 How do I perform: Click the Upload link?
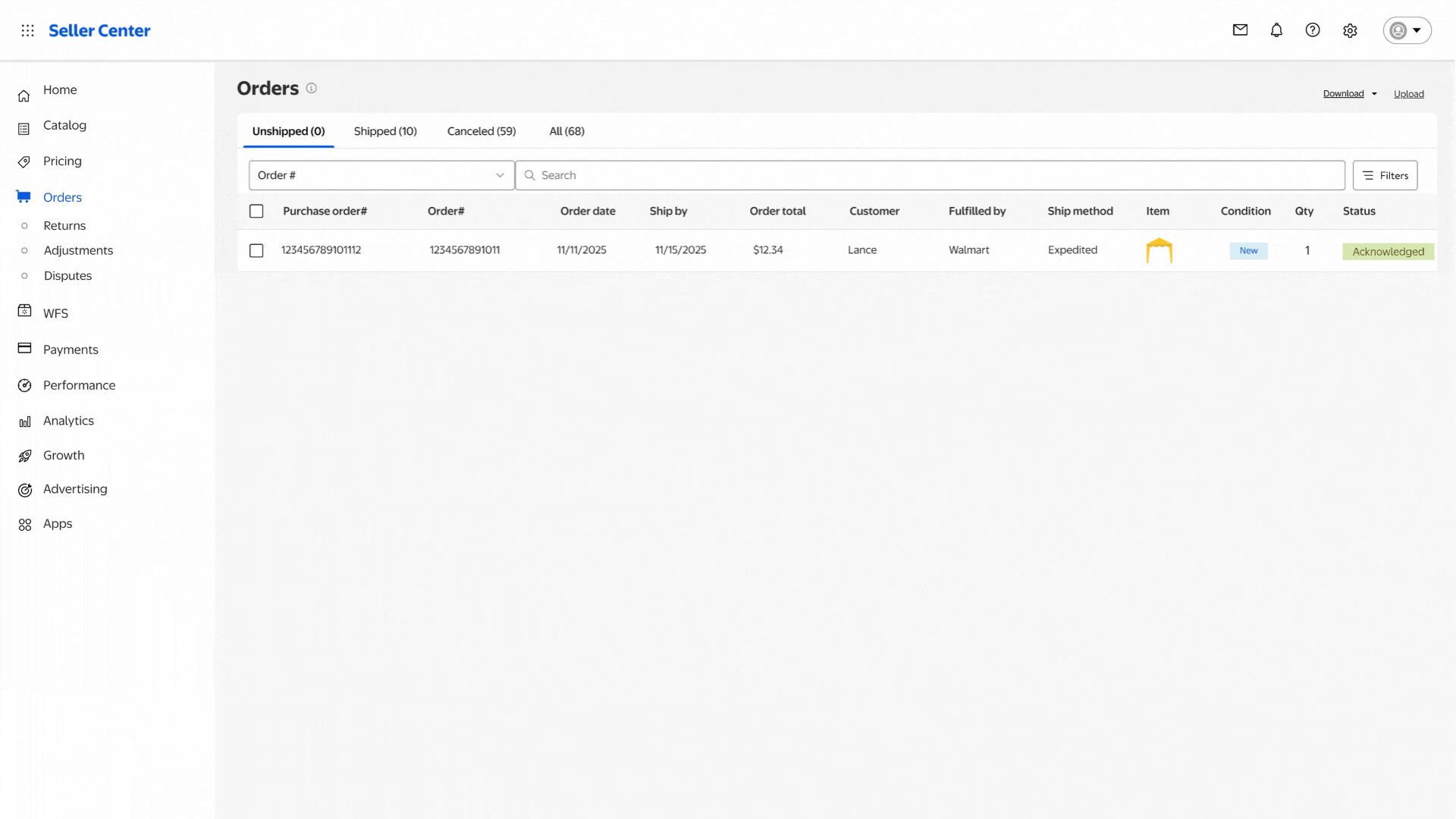1408,94
